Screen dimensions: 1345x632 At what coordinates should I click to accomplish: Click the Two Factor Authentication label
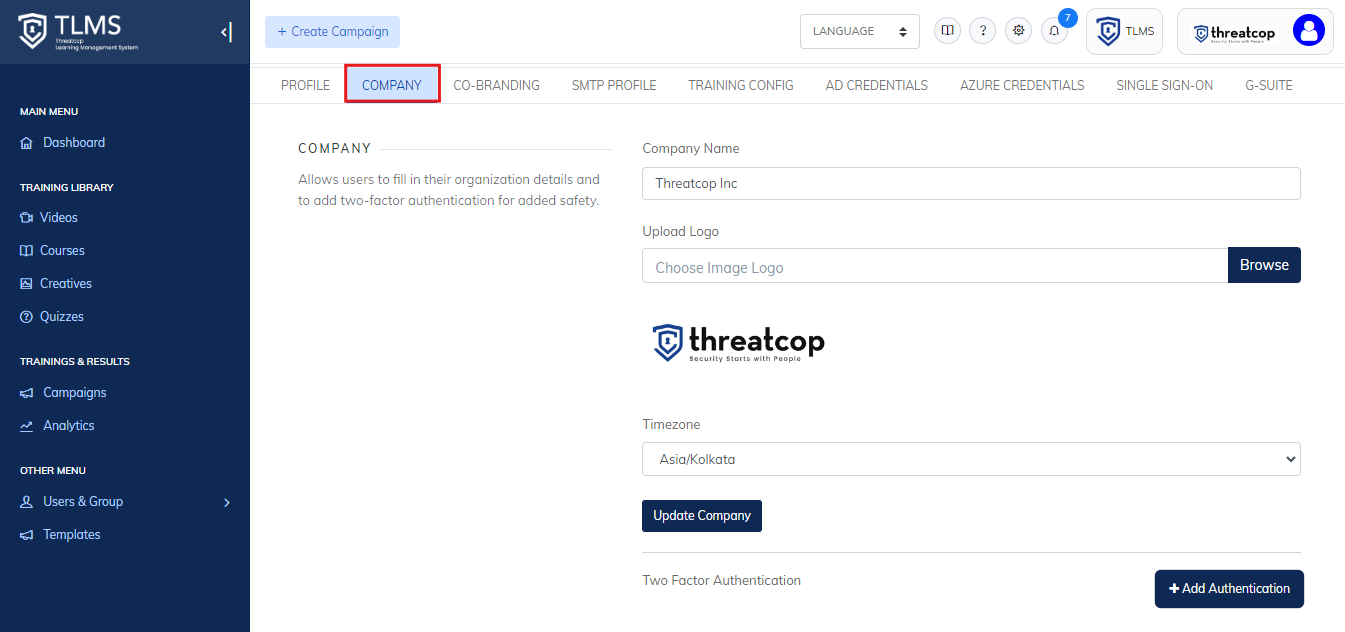click(x=721, y=580)
